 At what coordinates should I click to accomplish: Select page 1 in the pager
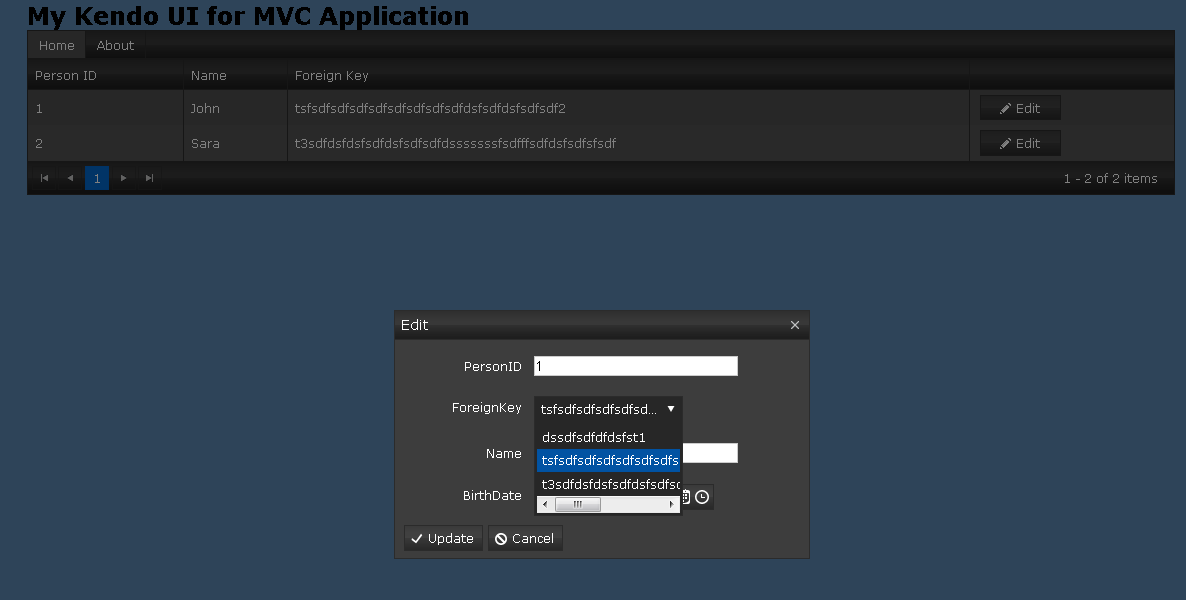[97, 179]
